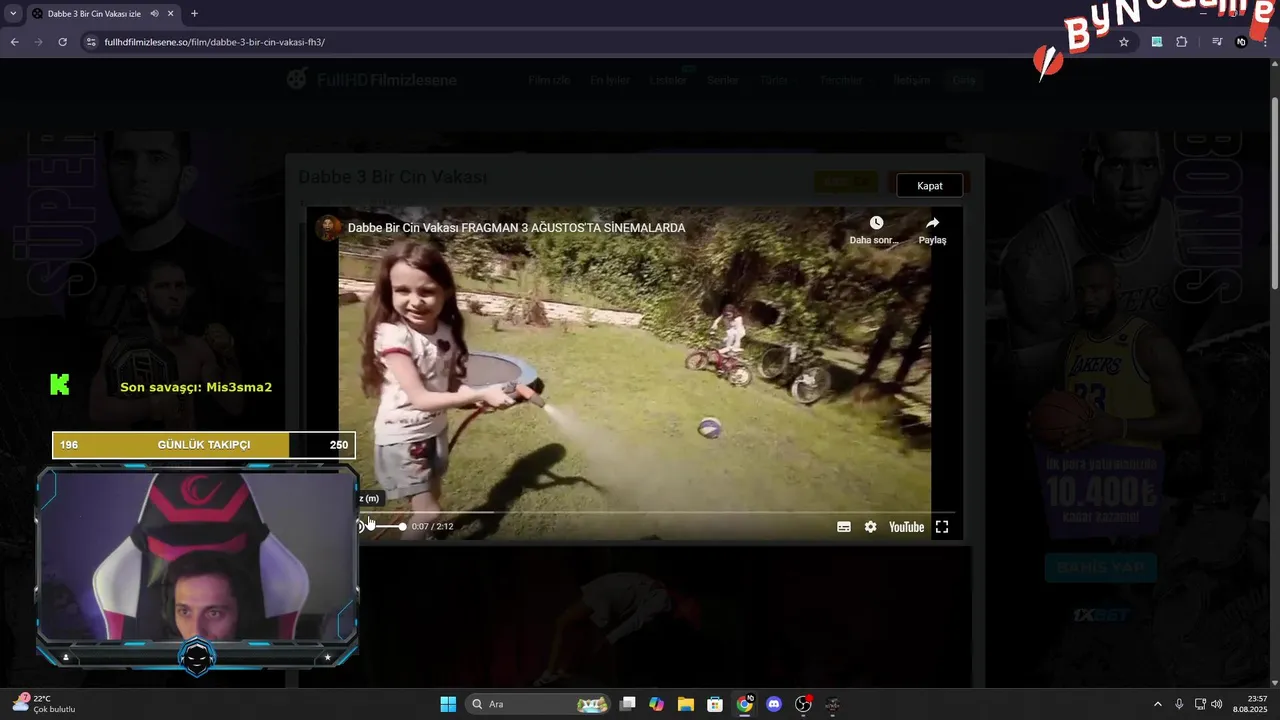Open Windows Start menu
The image size is (1280, 720).
[x=448, y=704]
